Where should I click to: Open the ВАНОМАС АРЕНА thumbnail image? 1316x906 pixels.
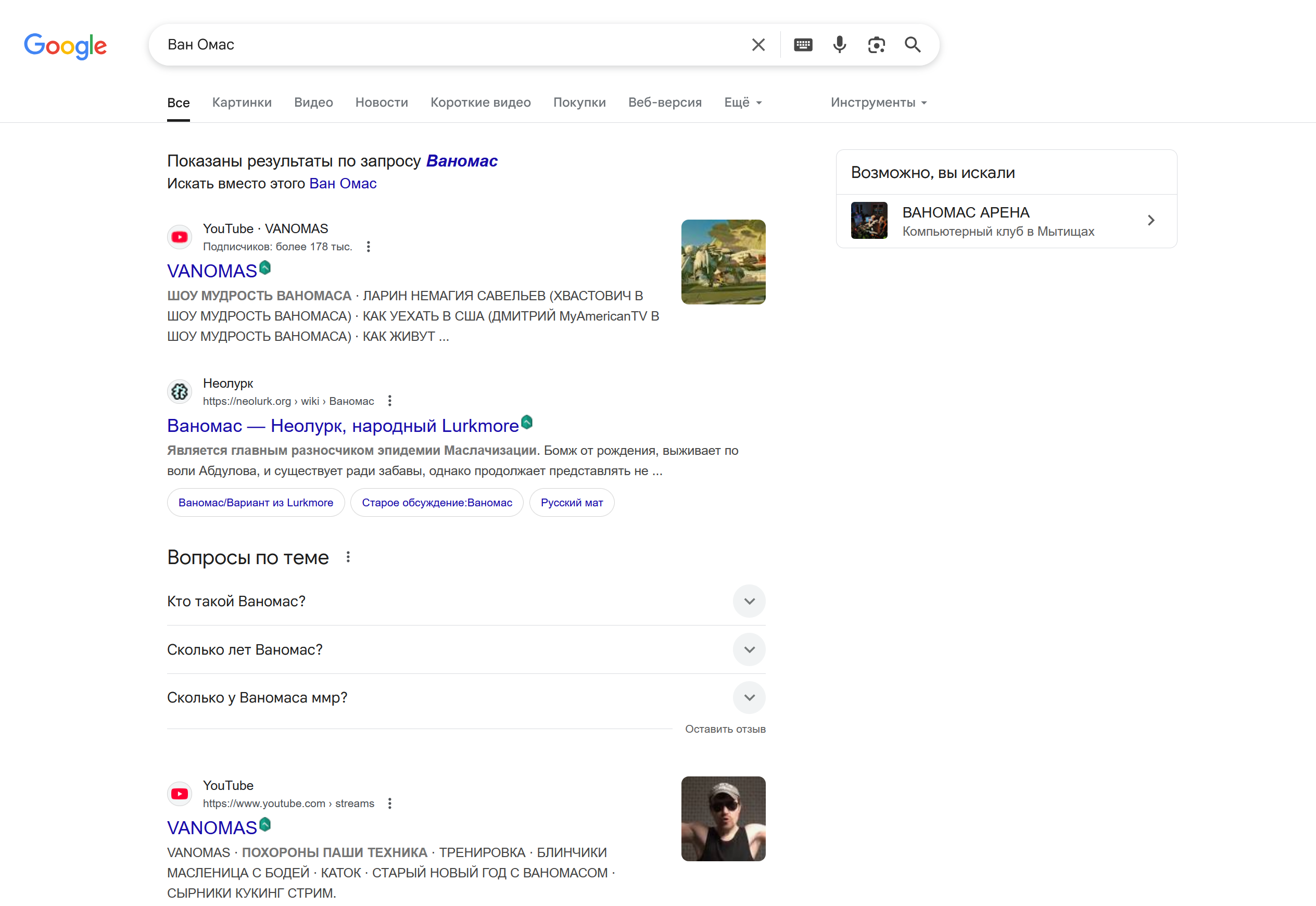pos(869,220)
